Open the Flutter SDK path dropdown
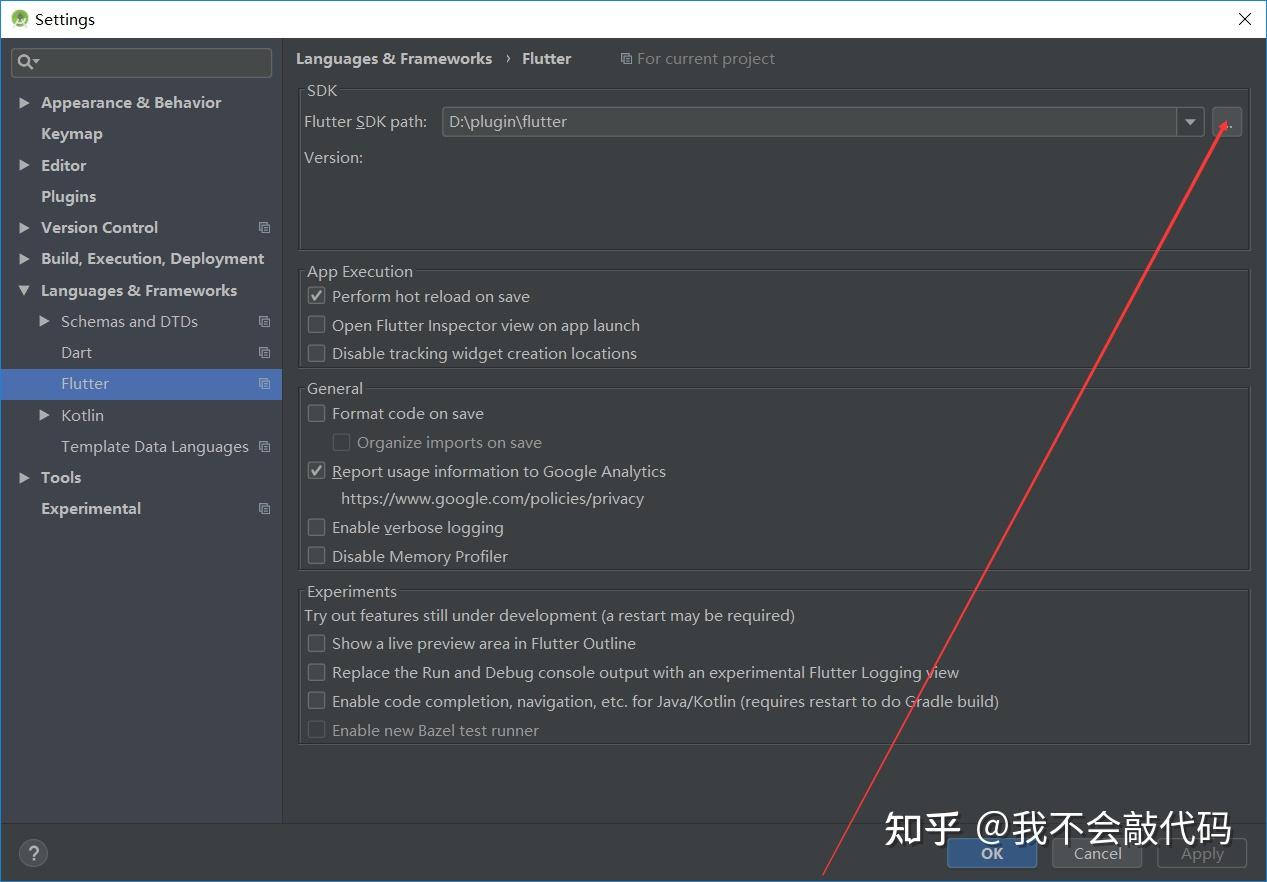The height and width of the screenshot is (882, 1267). coord(1189,121)
